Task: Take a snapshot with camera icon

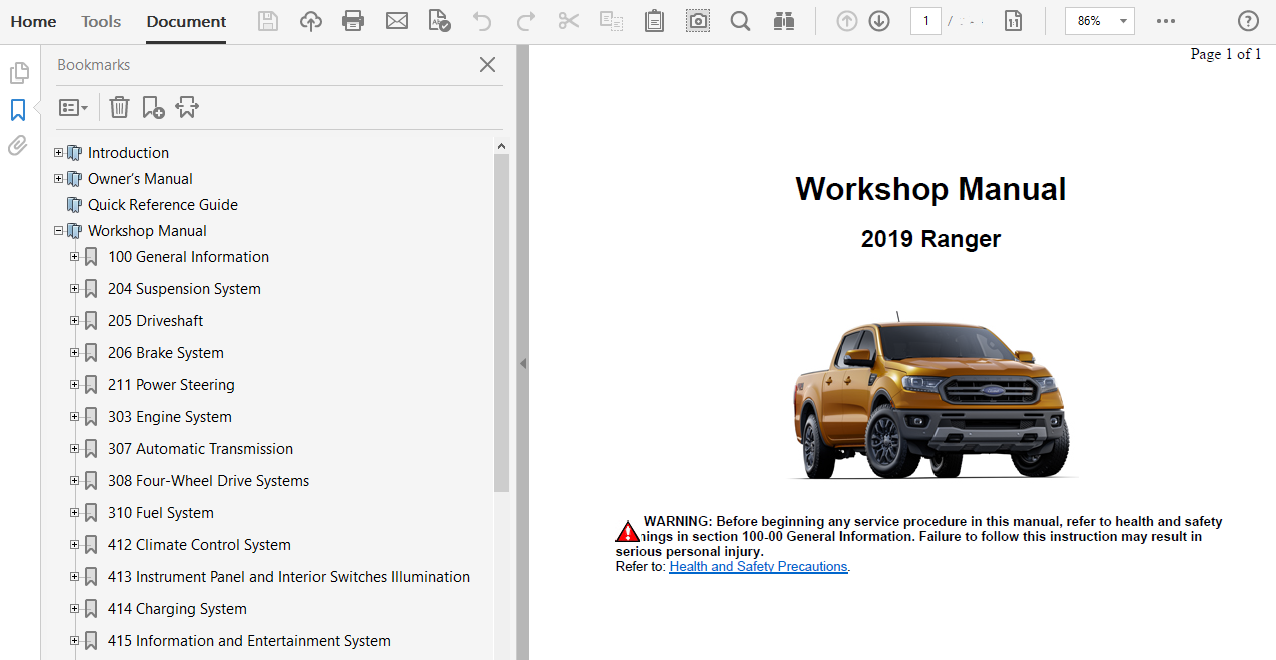Action: (x=698, y=21)
